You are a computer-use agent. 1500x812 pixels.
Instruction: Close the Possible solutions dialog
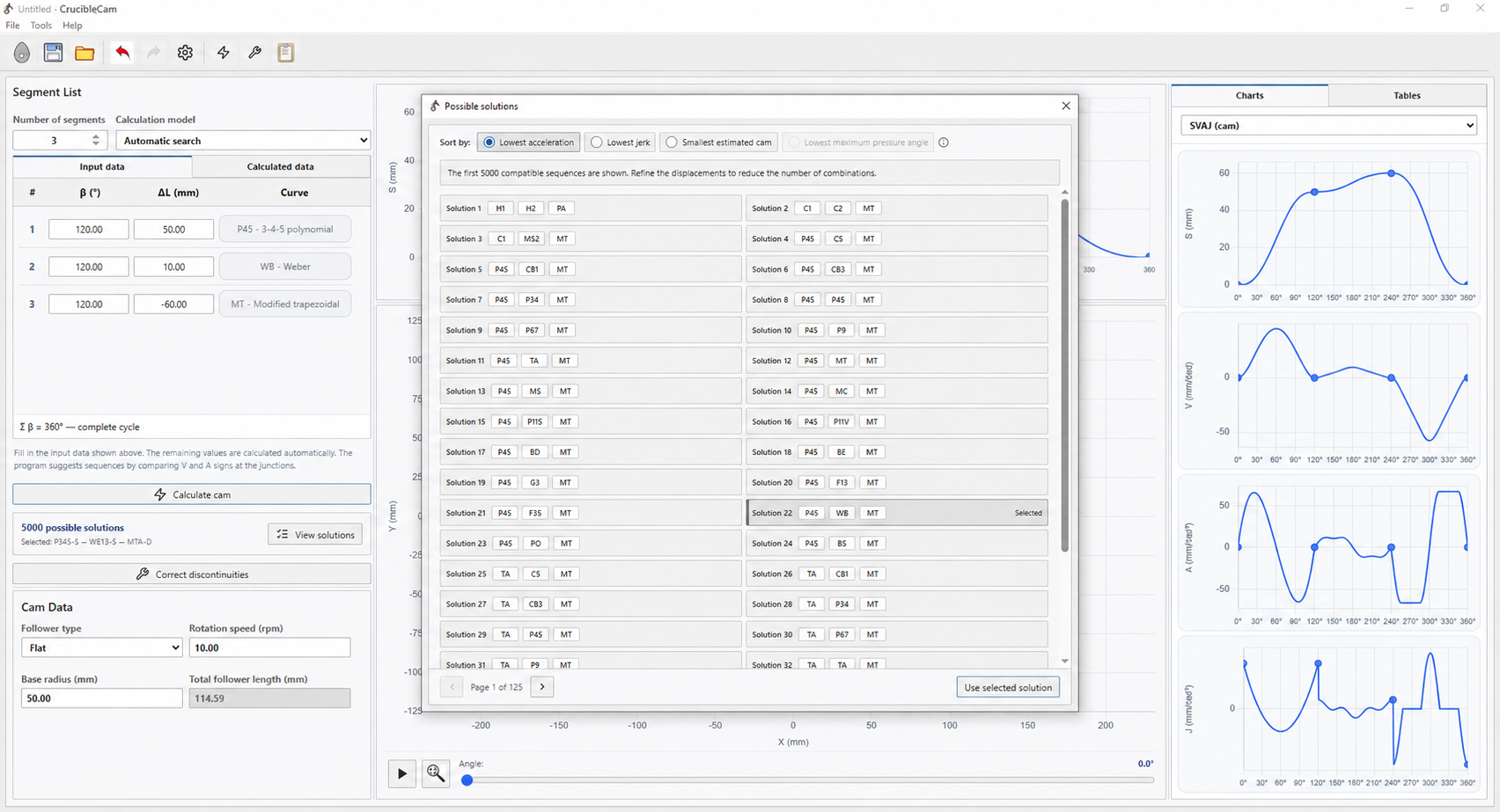1066,106
